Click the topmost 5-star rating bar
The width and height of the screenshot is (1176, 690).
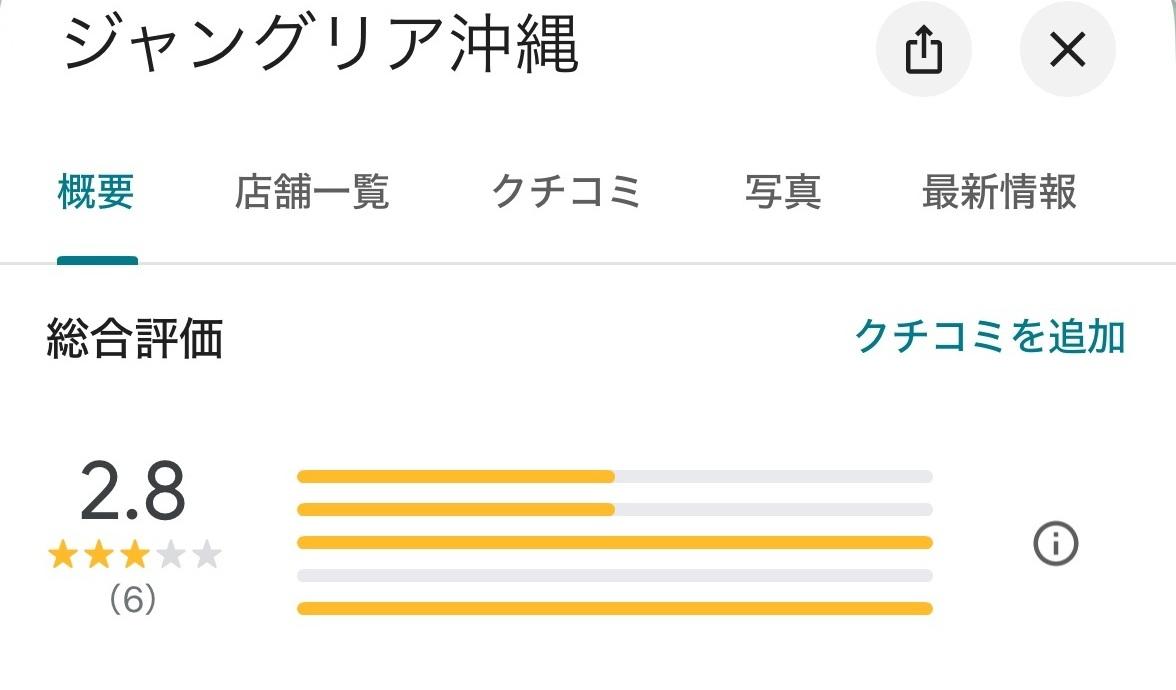[614, 476]
